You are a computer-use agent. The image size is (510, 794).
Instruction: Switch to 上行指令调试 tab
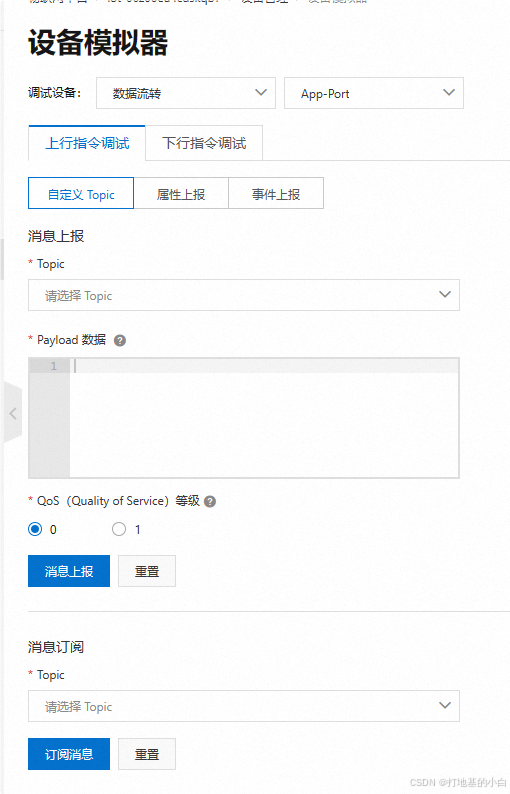pyautogui.click(x=87, y=143)
